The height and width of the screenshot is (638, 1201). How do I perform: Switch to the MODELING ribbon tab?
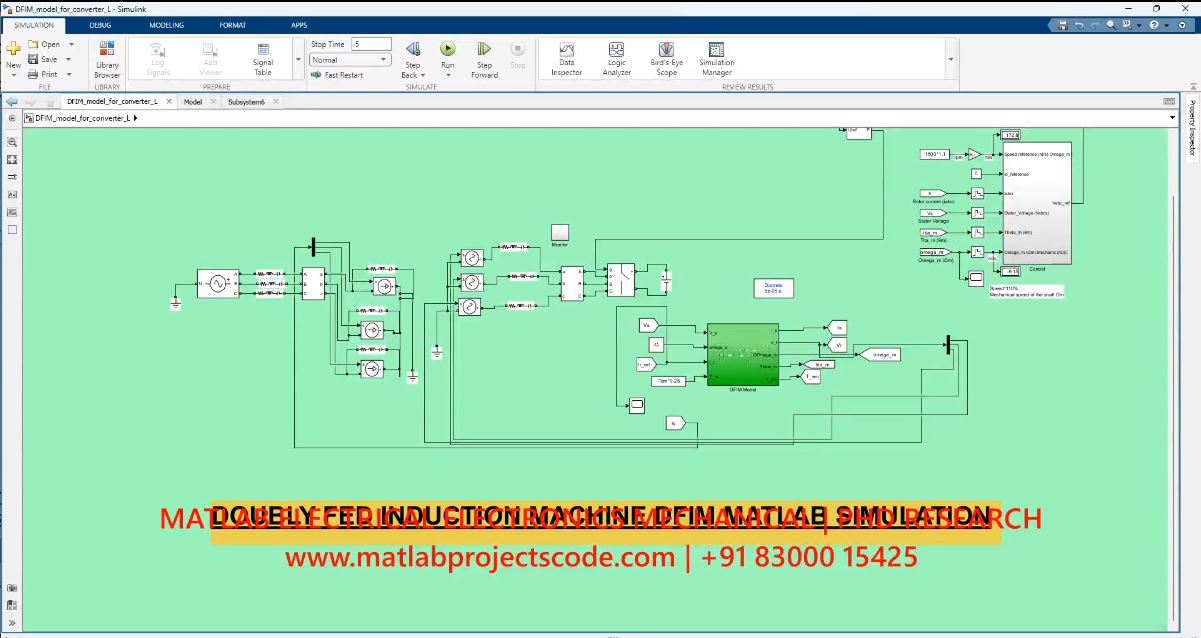166,24
